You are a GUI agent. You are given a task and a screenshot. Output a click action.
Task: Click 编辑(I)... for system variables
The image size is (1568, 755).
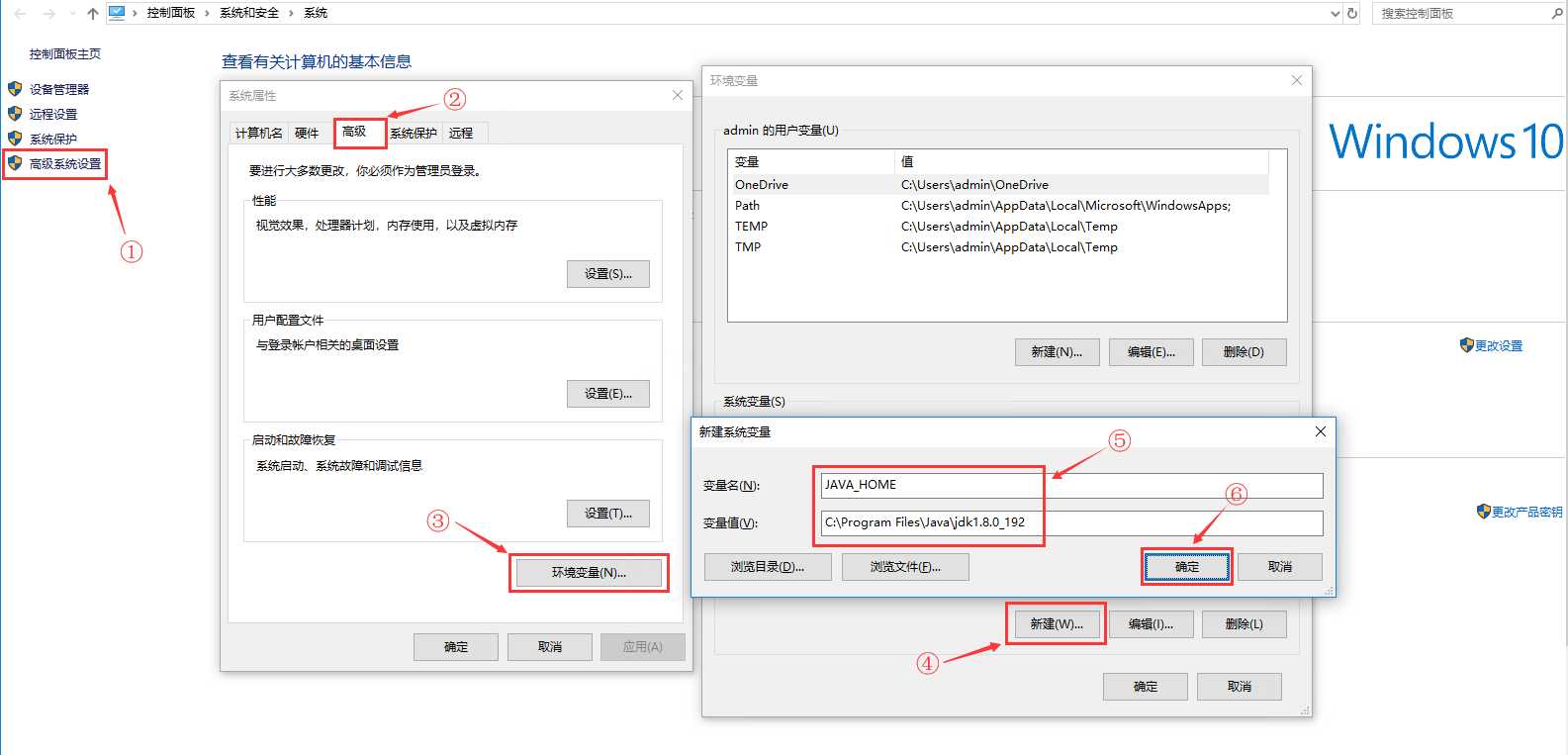click(1152, 624)
